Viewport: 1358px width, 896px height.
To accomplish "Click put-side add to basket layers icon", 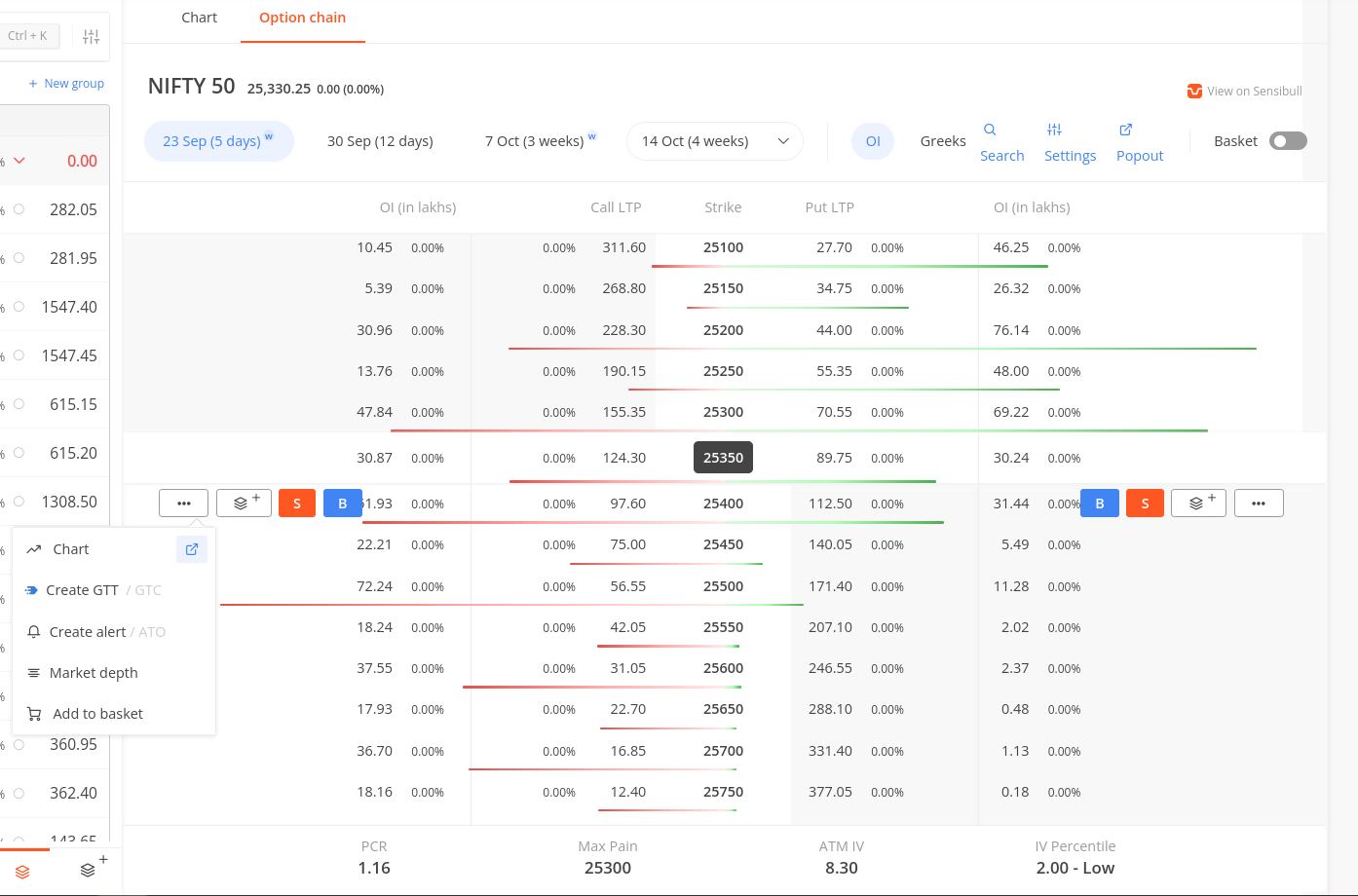I will coord(1198,504).
